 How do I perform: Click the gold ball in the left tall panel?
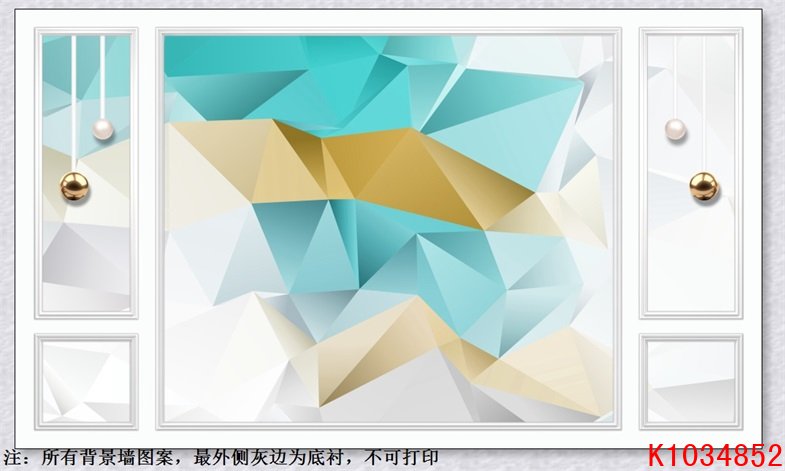75,186
